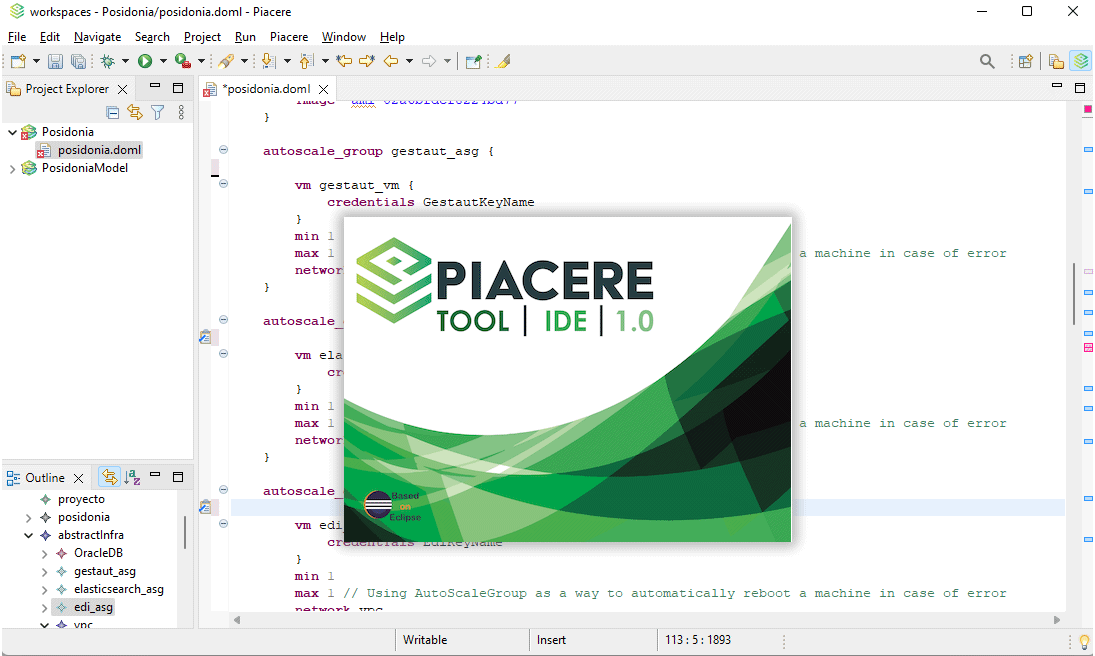This screenshot has width=1095, height=656.
Task: Navigate back with yellow left arrow
Action: coord(391,61)
